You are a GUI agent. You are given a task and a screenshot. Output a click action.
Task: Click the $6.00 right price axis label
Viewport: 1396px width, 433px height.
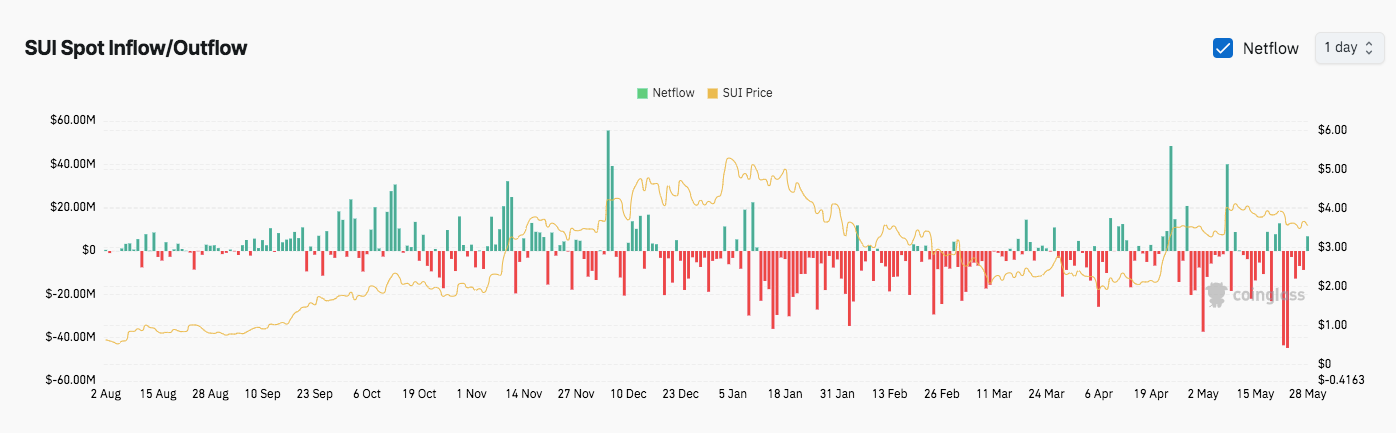(1334, 130)
